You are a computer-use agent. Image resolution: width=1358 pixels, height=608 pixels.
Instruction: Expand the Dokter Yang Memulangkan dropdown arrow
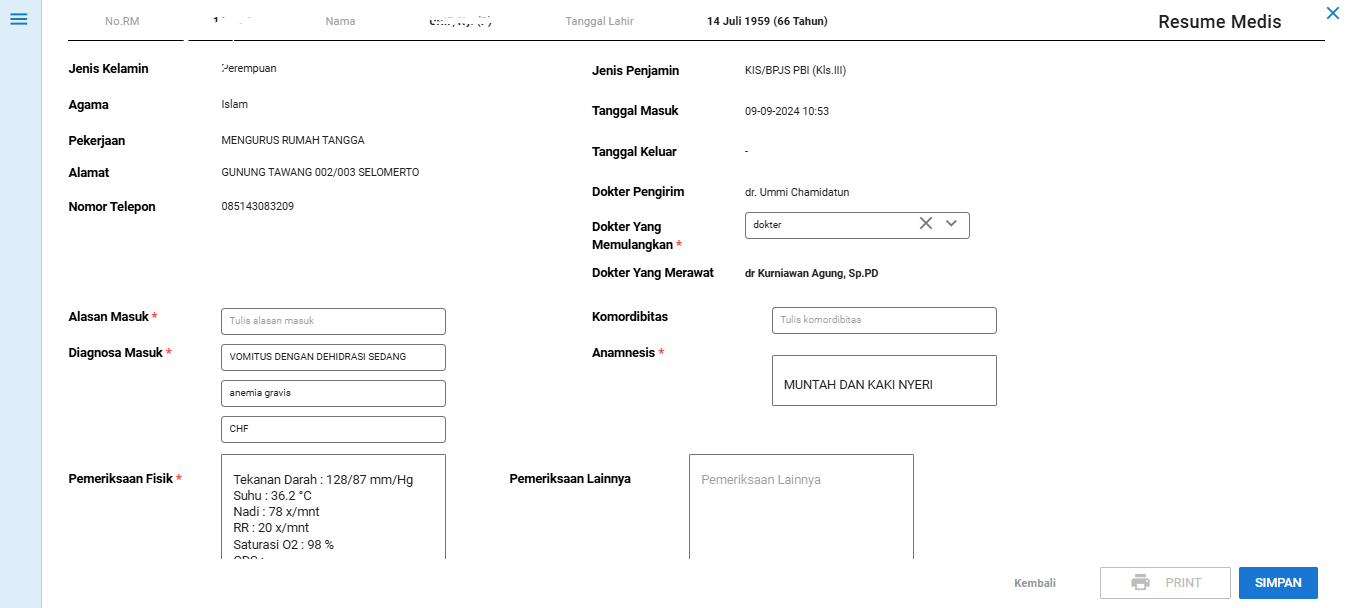pos(951,224)
